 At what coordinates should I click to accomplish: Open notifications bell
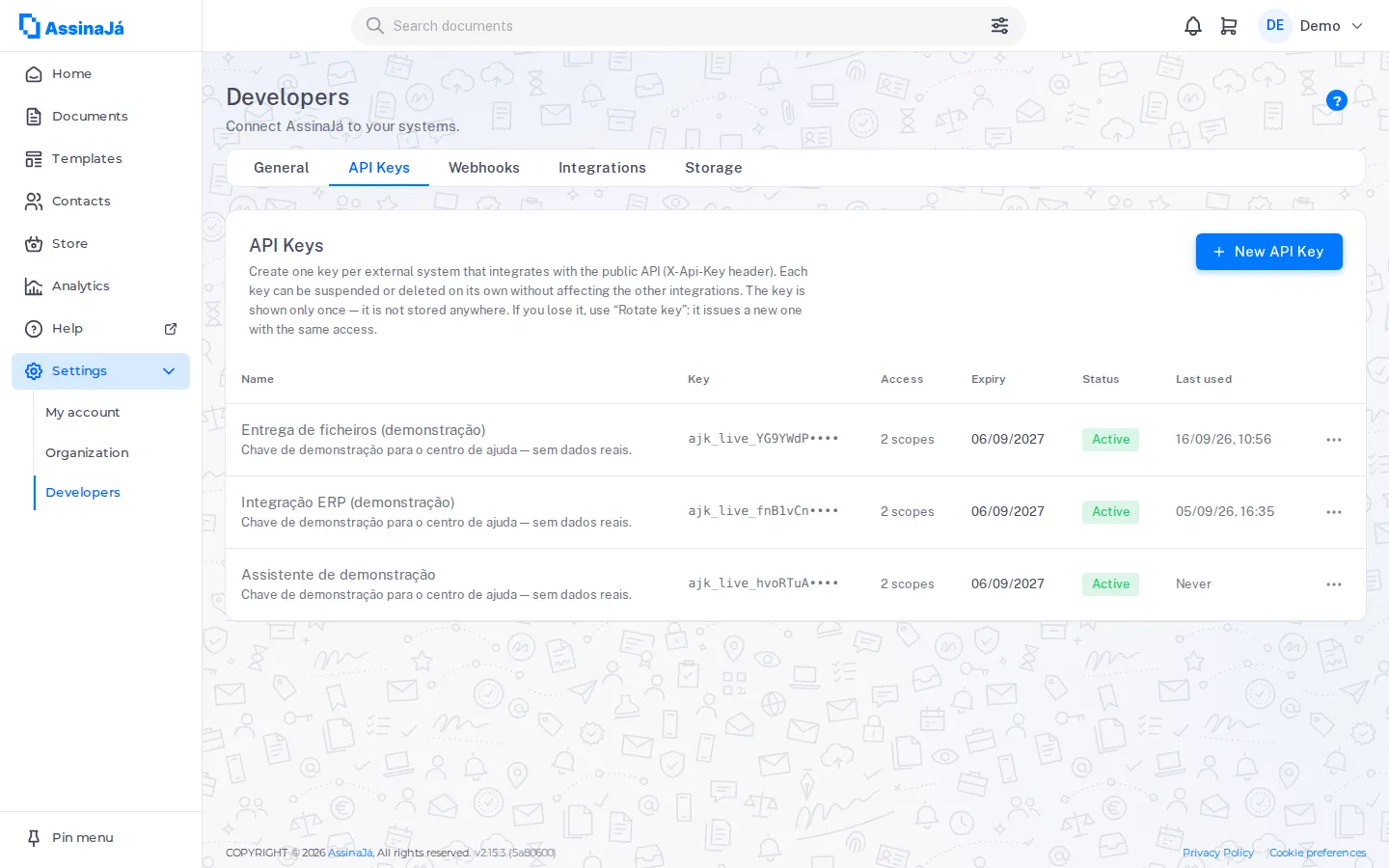(x=1193, y=26)
